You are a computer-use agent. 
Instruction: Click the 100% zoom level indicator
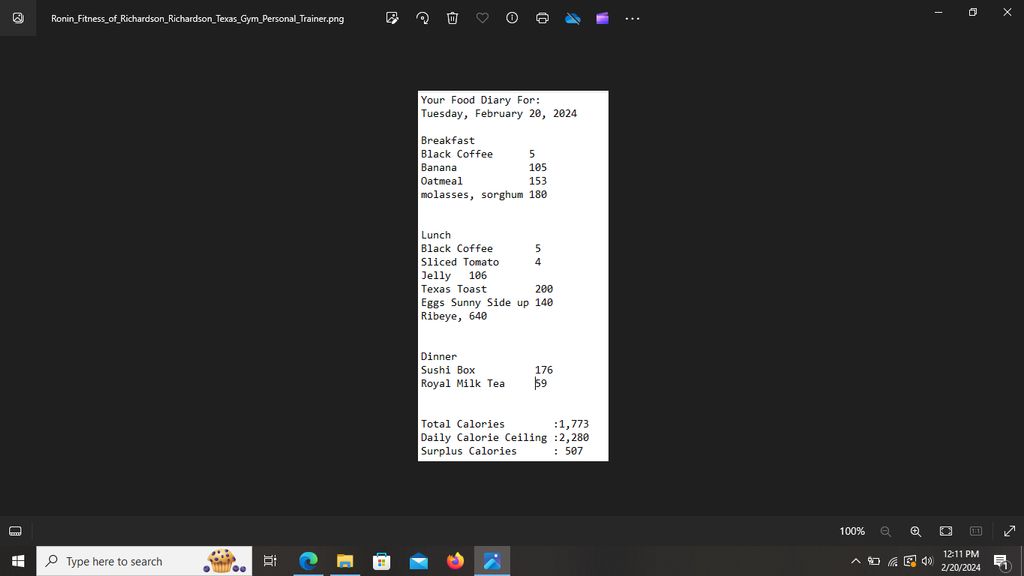pyautogui.click(x=852, y=531)
